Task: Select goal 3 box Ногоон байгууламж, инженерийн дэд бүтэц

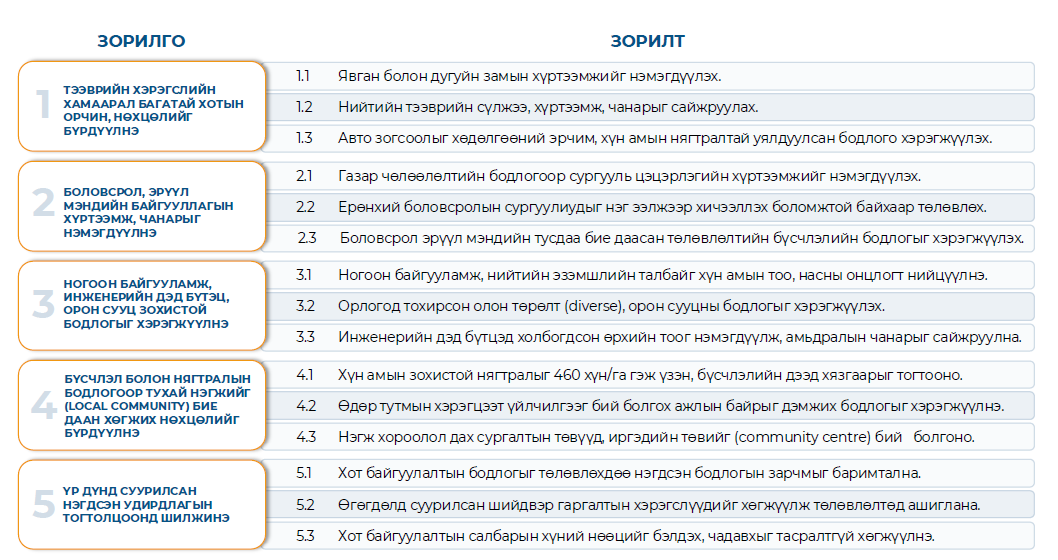Action: [x=142, y=305]
